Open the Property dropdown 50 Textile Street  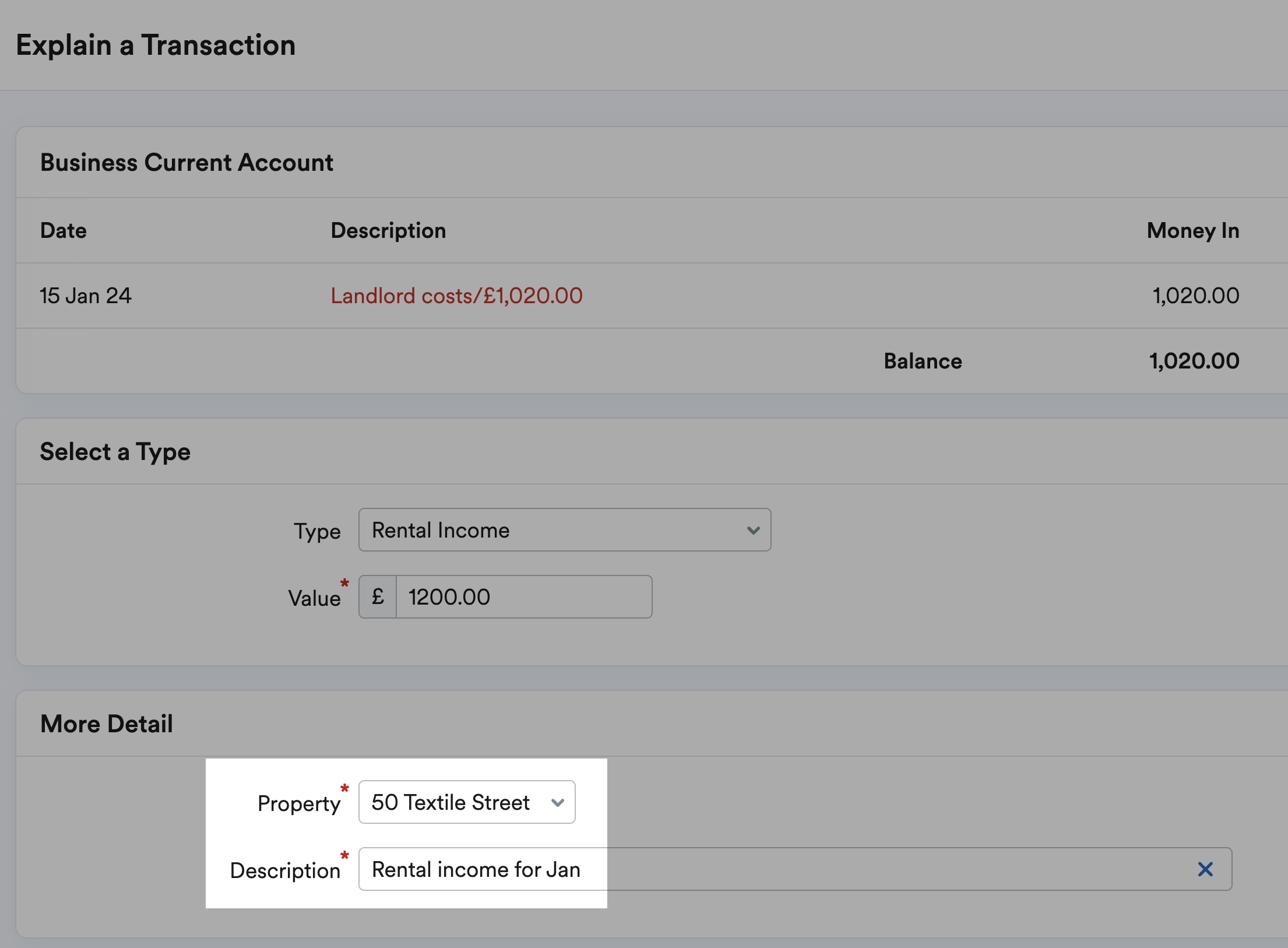(466, 802)
